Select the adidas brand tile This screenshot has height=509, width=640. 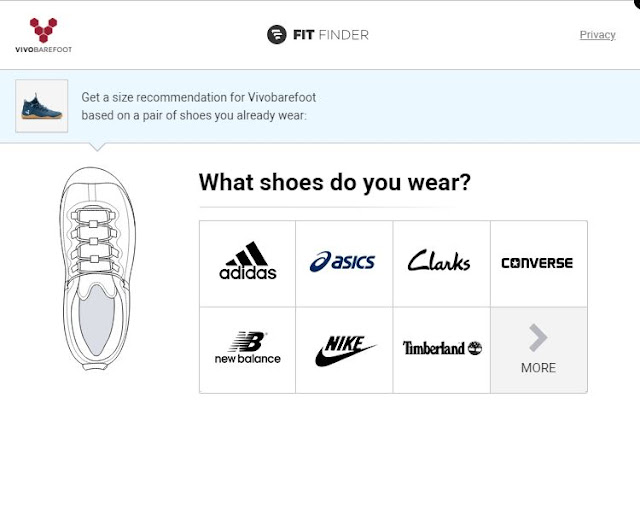(x=248, y=263)
